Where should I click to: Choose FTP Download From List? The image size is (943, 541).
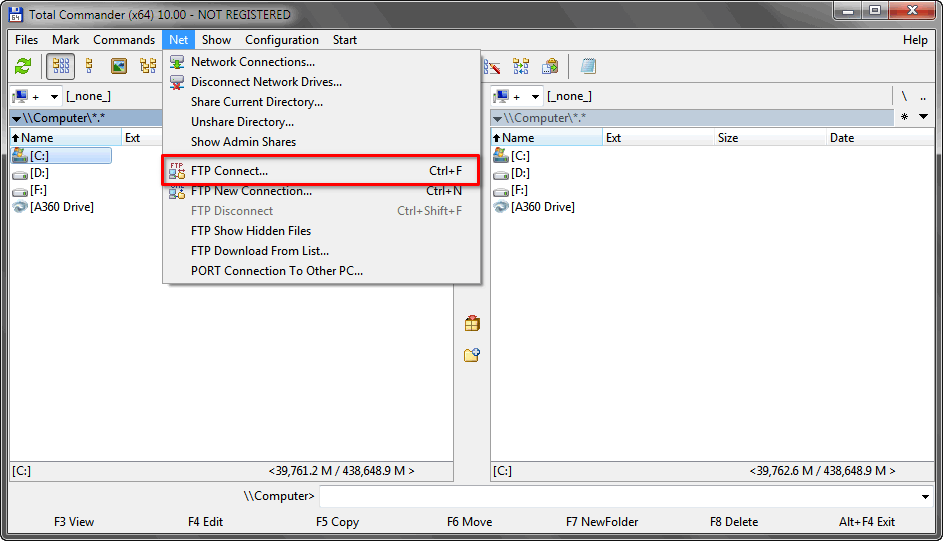point(322,251)
